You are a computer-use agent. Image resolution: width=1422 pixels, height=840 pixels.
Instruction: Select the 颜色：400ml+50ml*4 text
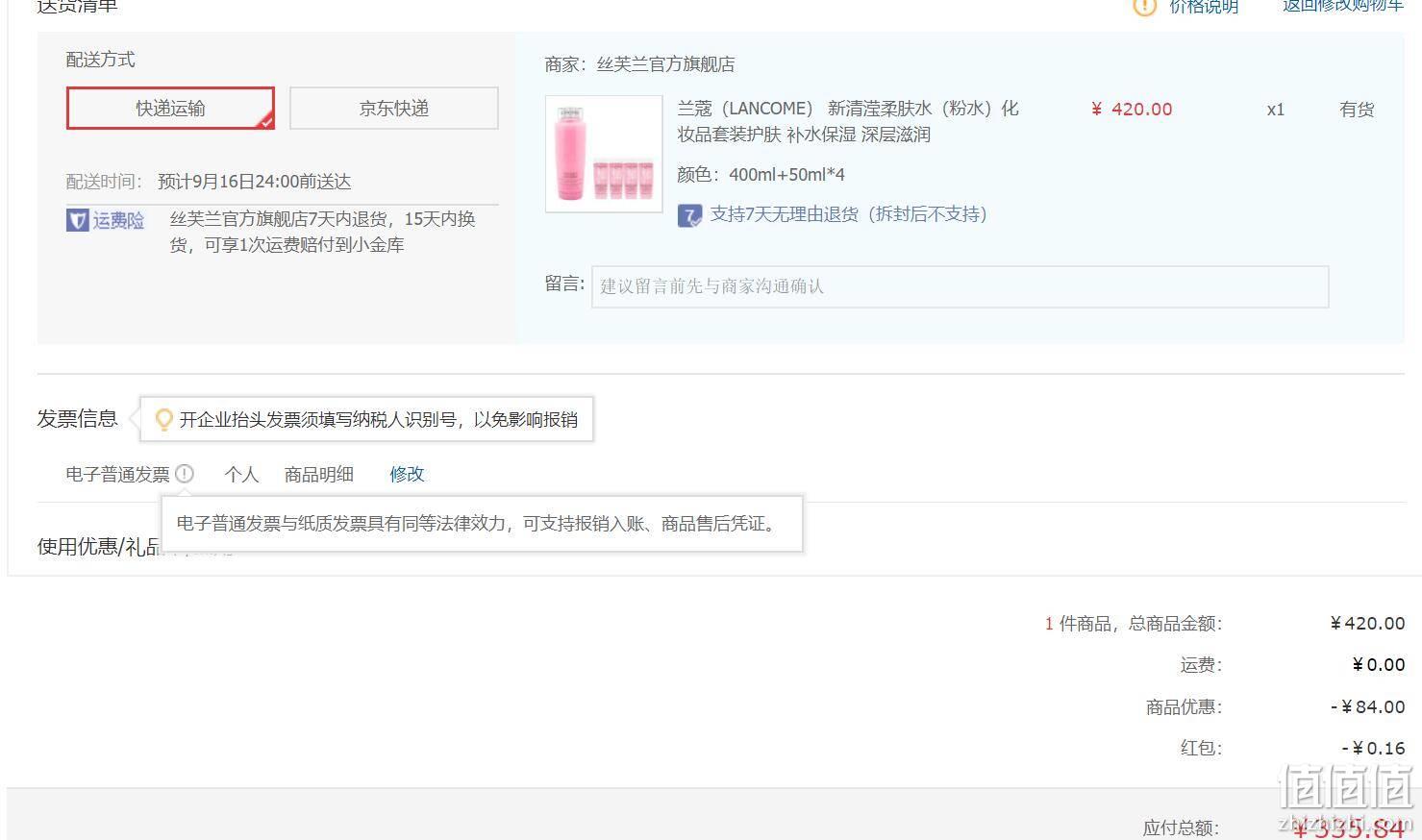761,175
